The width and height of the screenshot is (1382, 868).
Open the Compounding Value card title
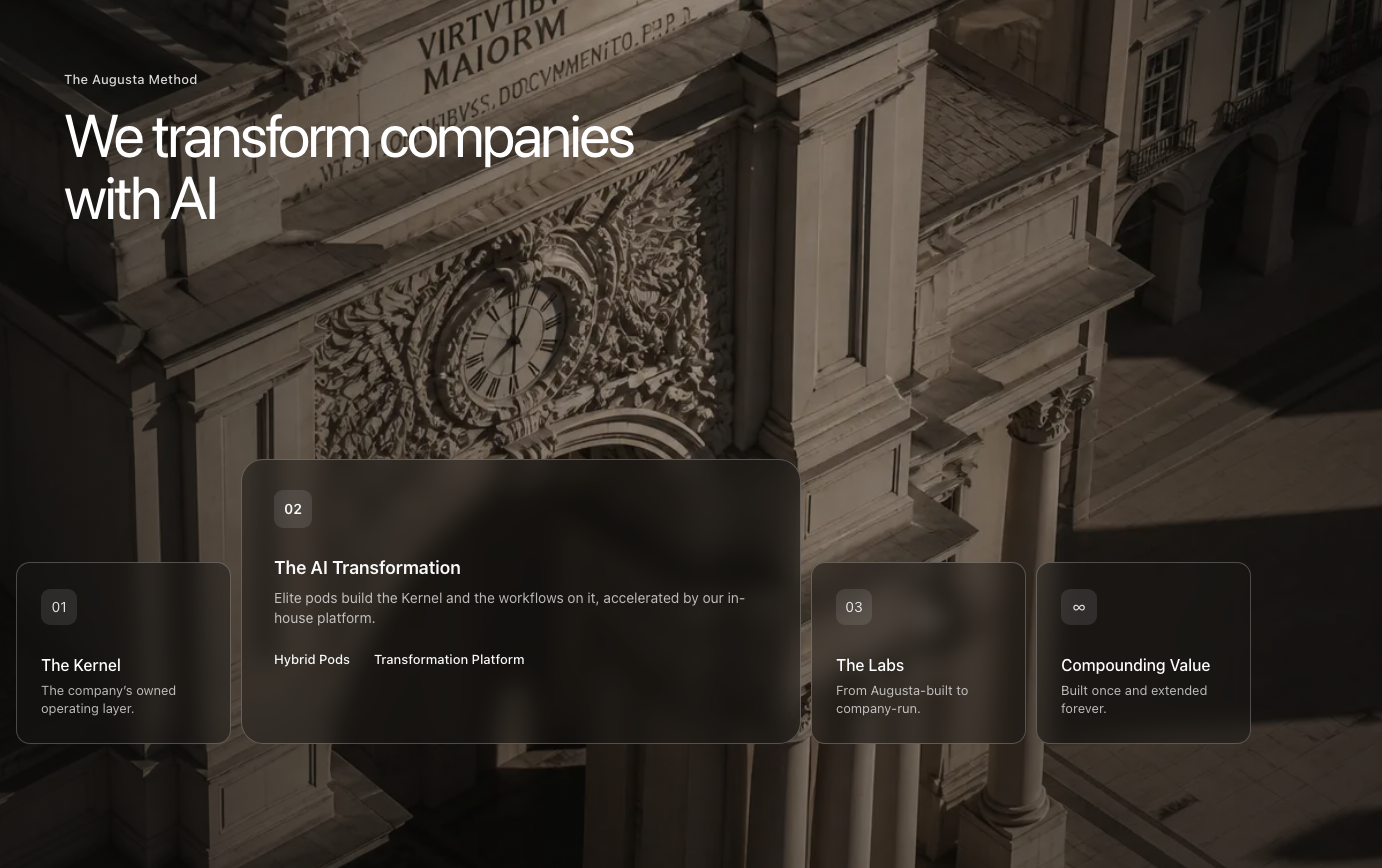1135,665
